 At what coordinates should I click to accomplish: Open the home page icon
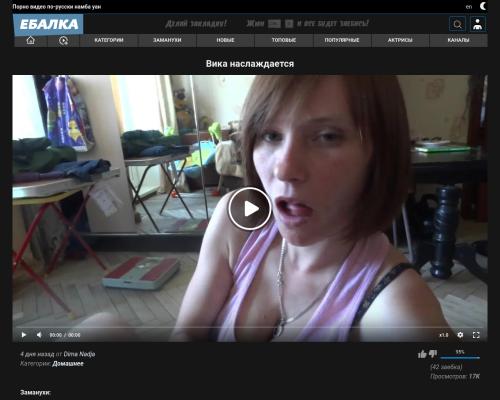point(30,40)
